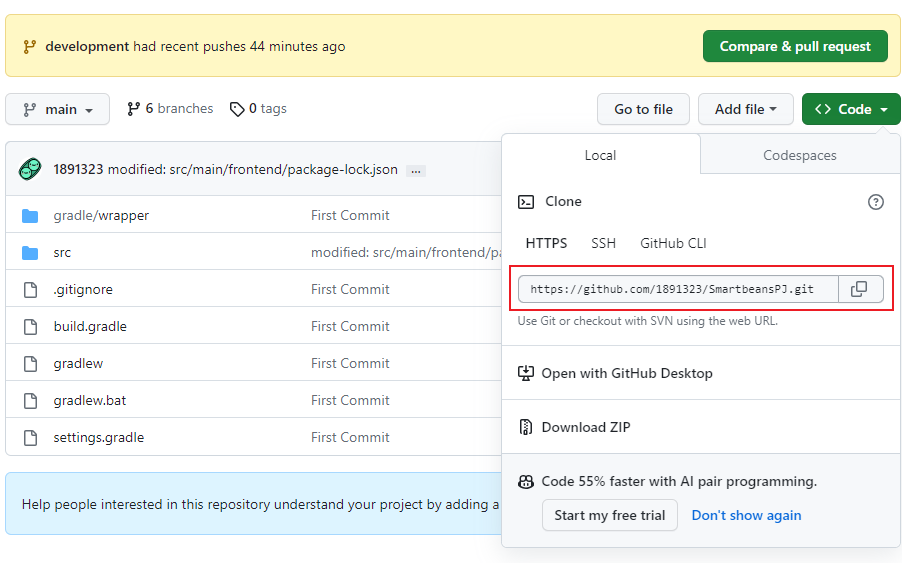Screen dimensions: 902x563
Task: Open the .gitignore file
Action: pos(83,289)
